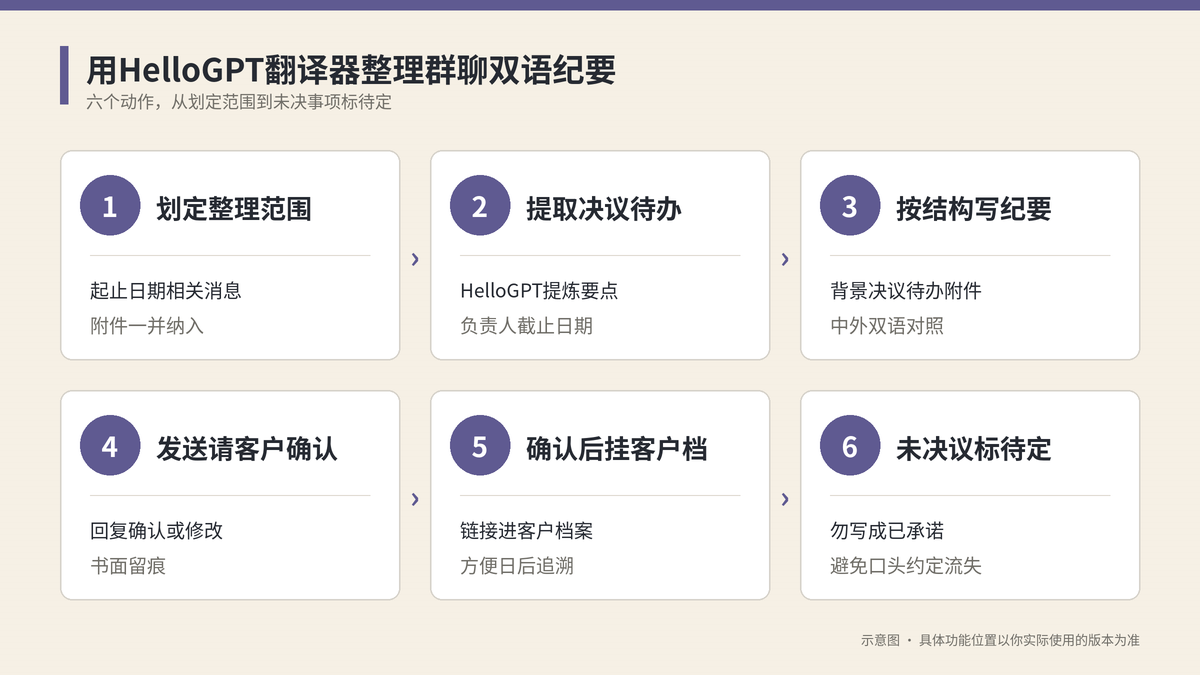Click the line 附件一并纳入
The image size is (1200, 675).
click(147, 325)
